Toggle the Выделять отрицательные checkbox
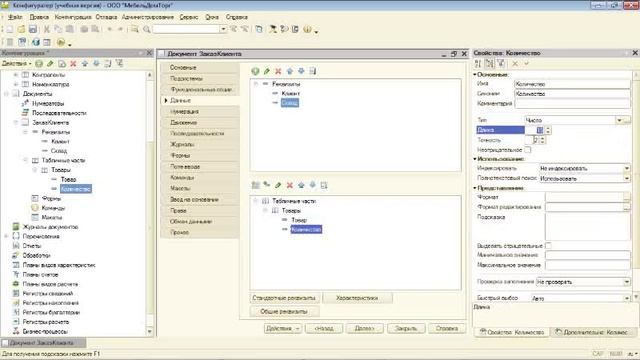Image resolution: width=640 pixels, height=360 pixels. tap(548, 246)
